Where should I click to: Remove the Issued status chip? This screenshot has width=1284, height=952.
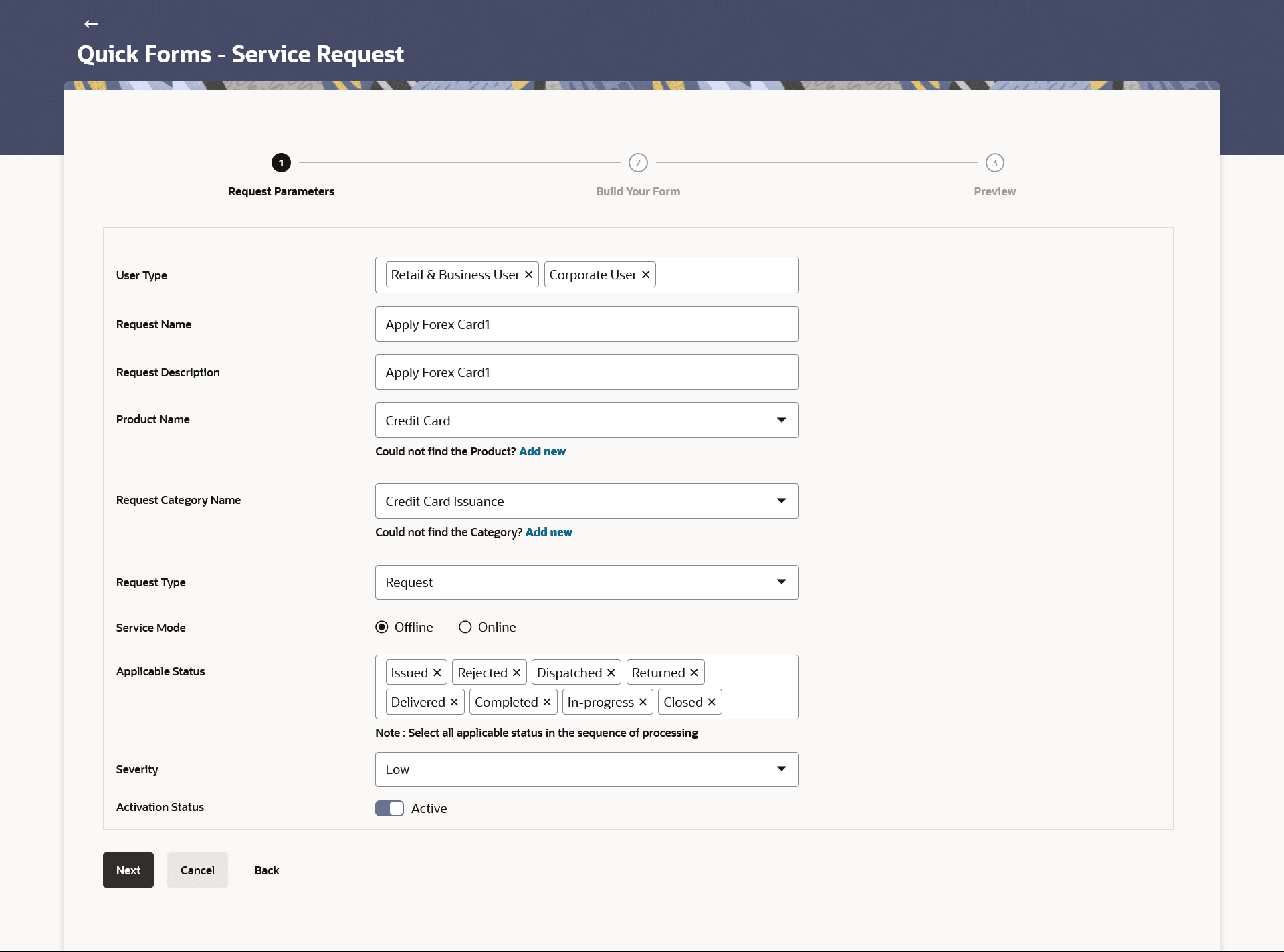437,673
